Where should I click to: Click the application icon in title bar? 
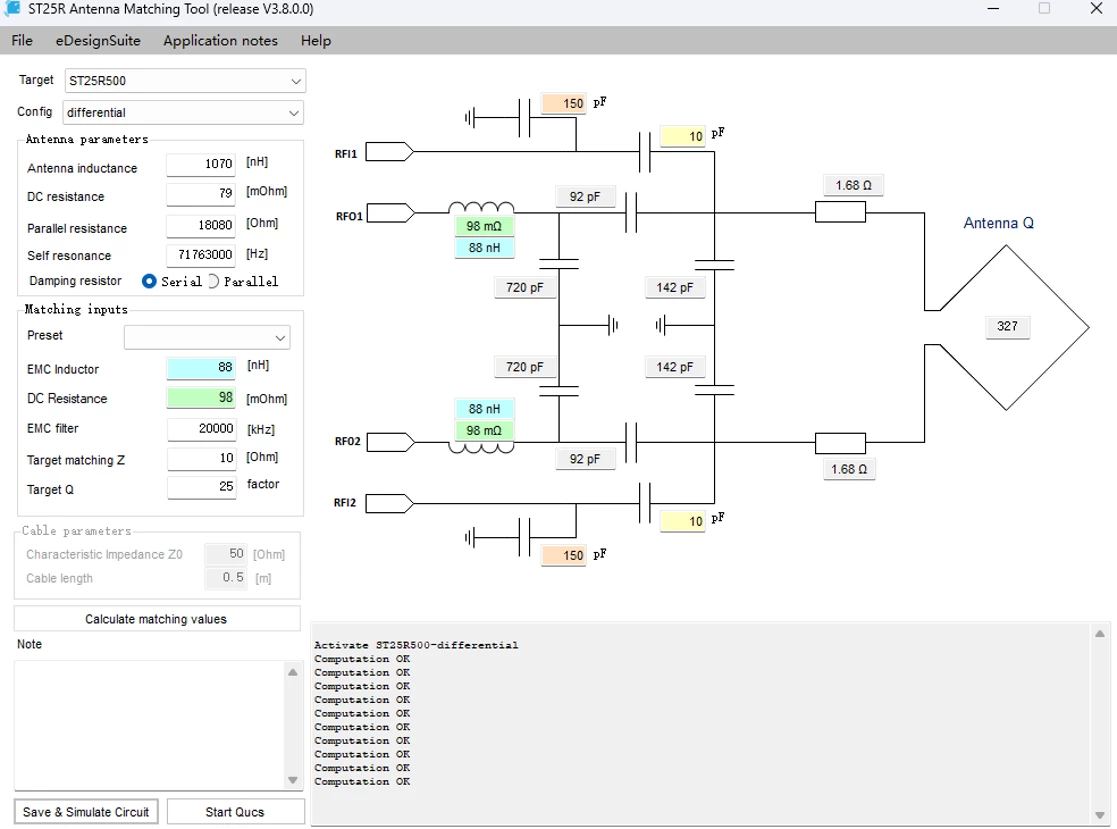pyautogui.click(x=12, y=9)
